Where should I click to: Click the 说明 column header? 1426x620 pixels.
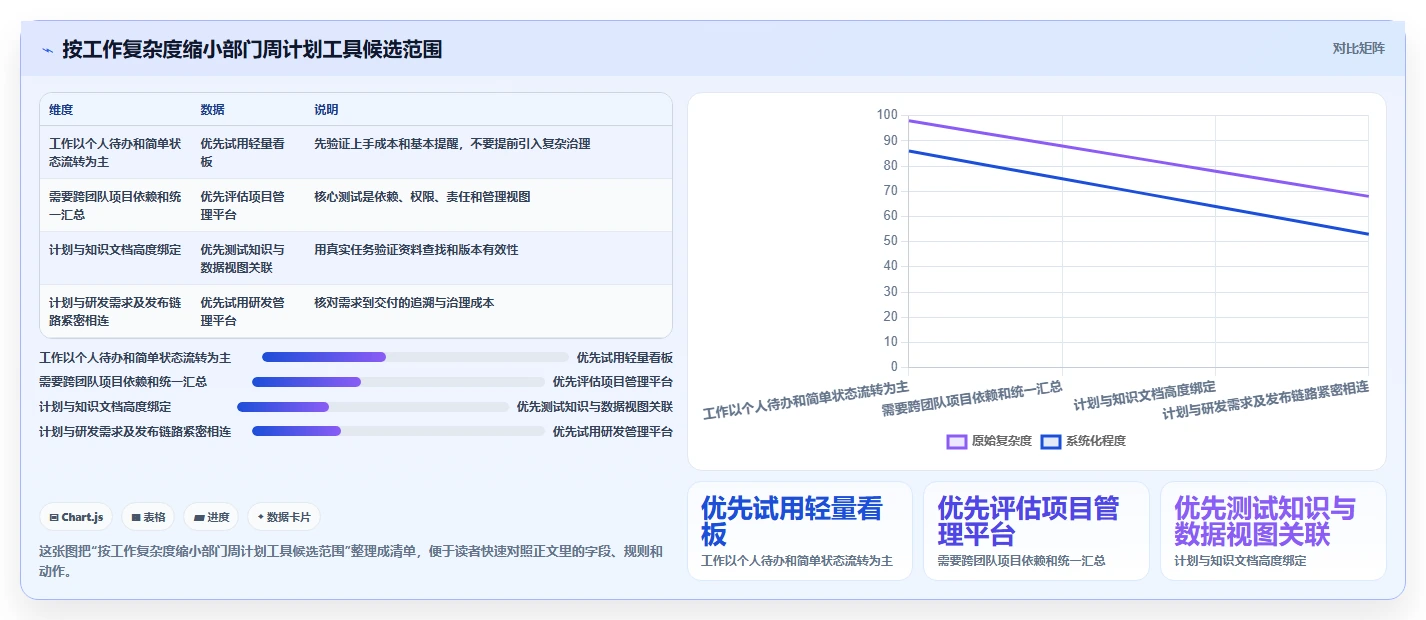[x=488, y=110]
